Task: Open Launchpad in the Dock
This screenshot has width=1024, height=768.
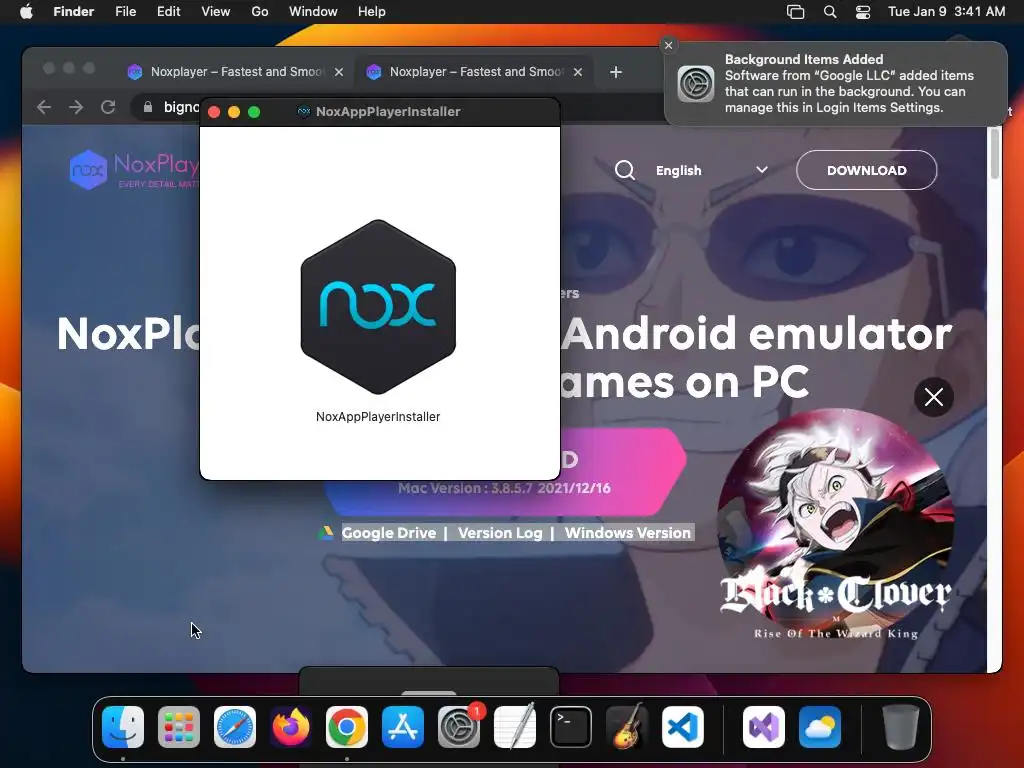Action: pyautogui.click(x=179, y=727)
